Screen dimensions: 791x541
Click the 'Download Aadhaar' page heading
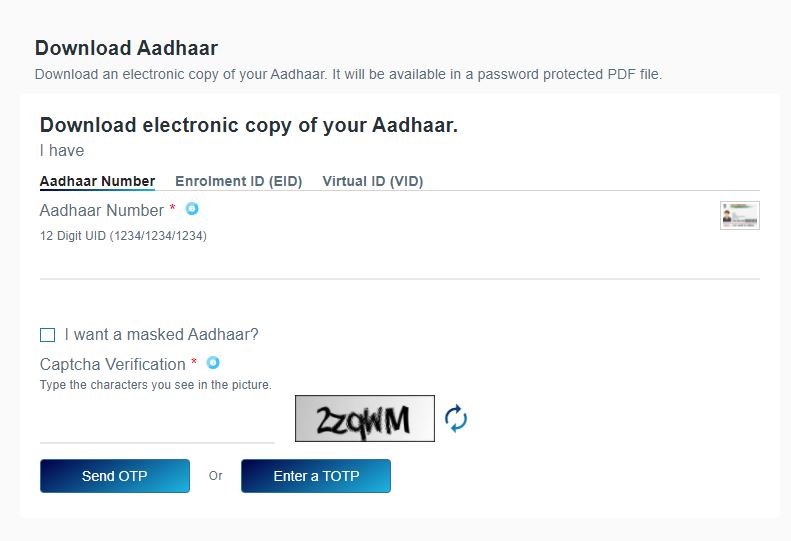126,48
